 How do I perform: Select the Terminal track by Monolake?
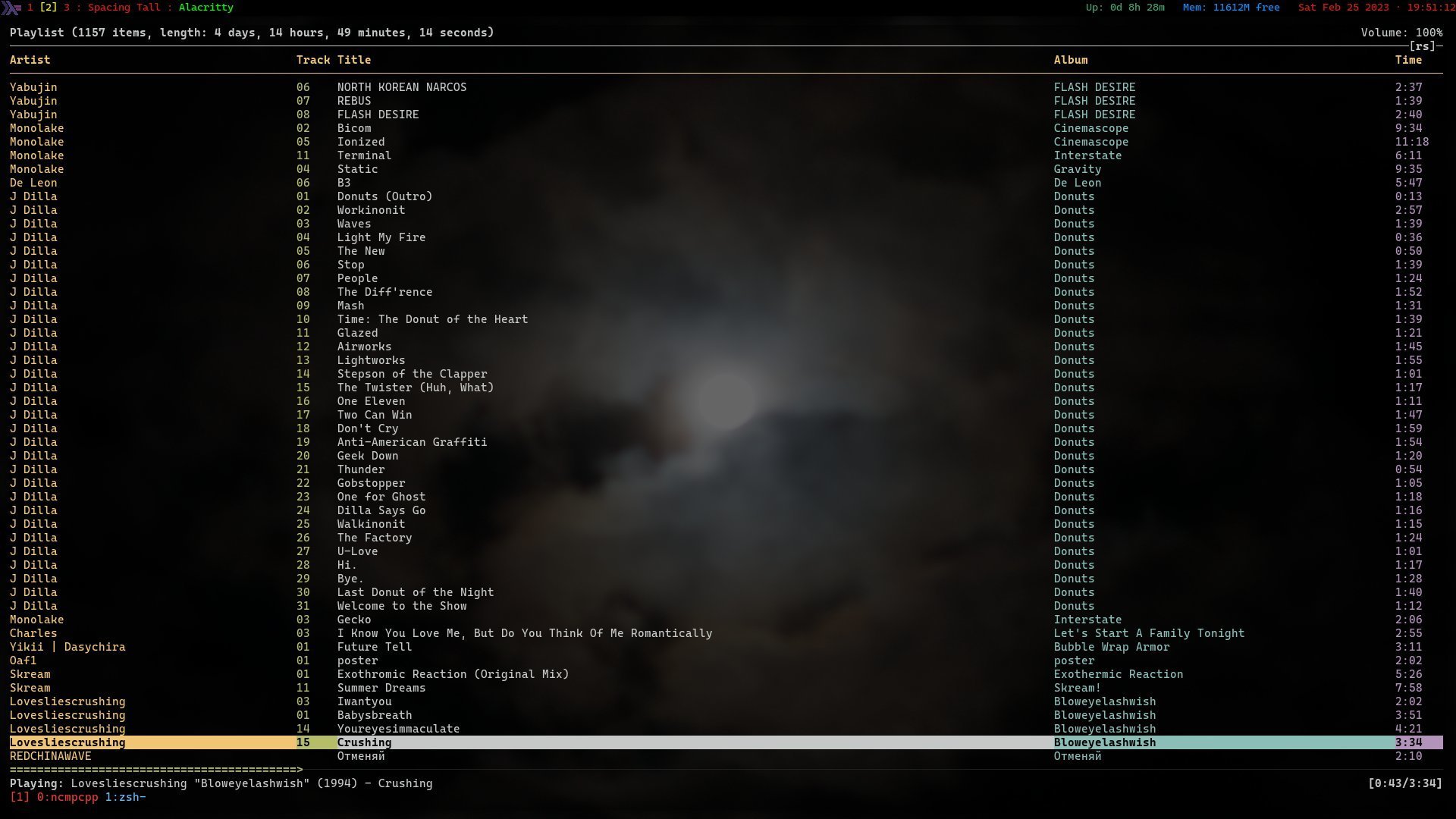coord(726,155)
